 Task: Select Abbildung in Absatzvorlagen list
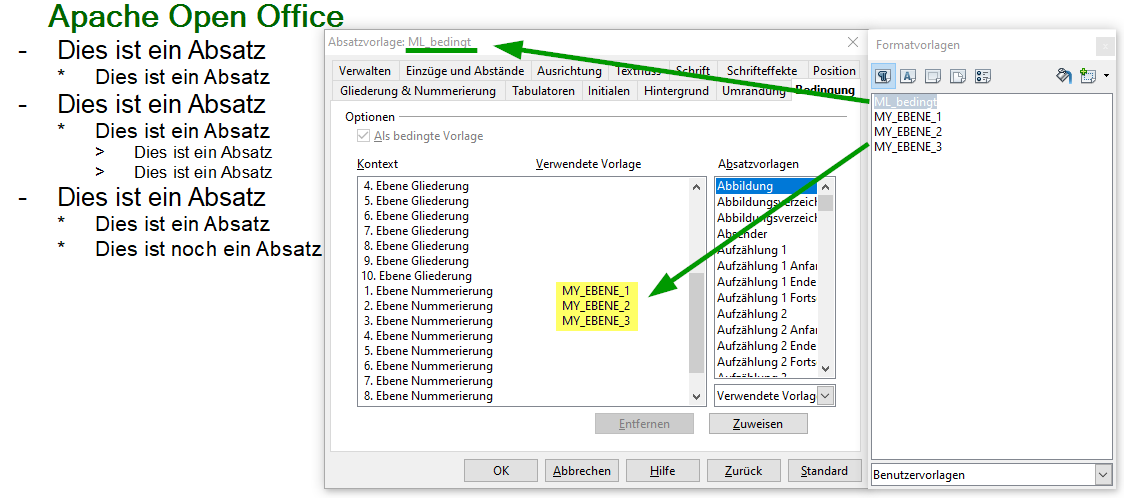(x=766, y=186)
